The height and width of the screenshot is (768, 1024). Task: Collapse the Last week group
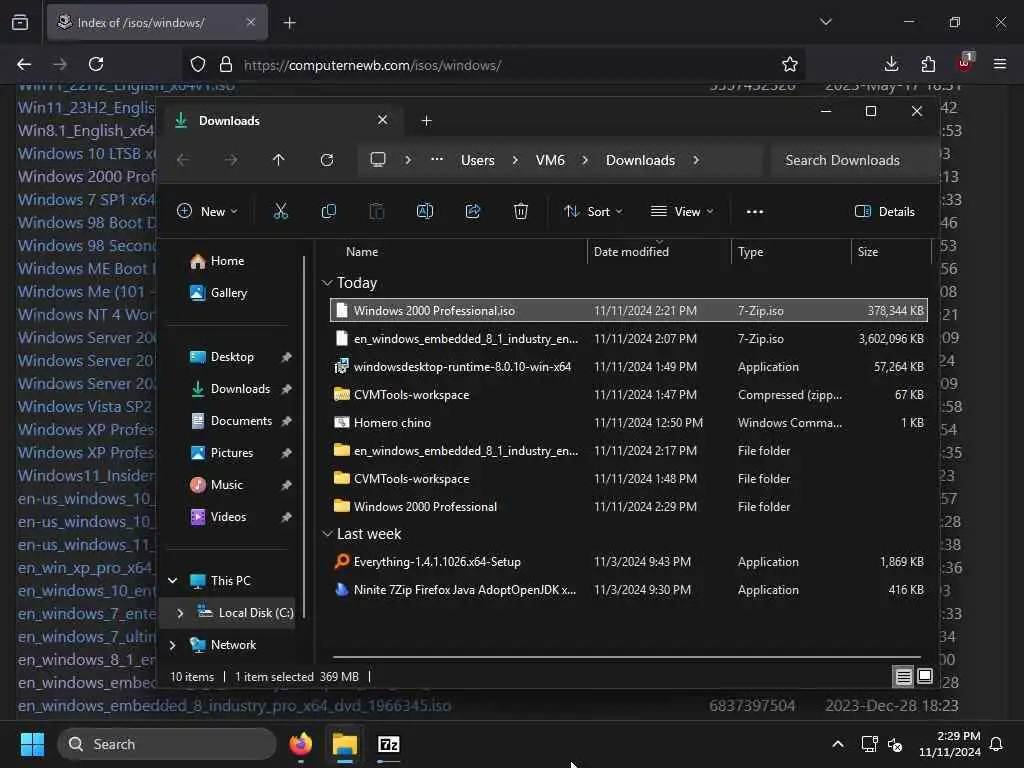pos(327,534)
